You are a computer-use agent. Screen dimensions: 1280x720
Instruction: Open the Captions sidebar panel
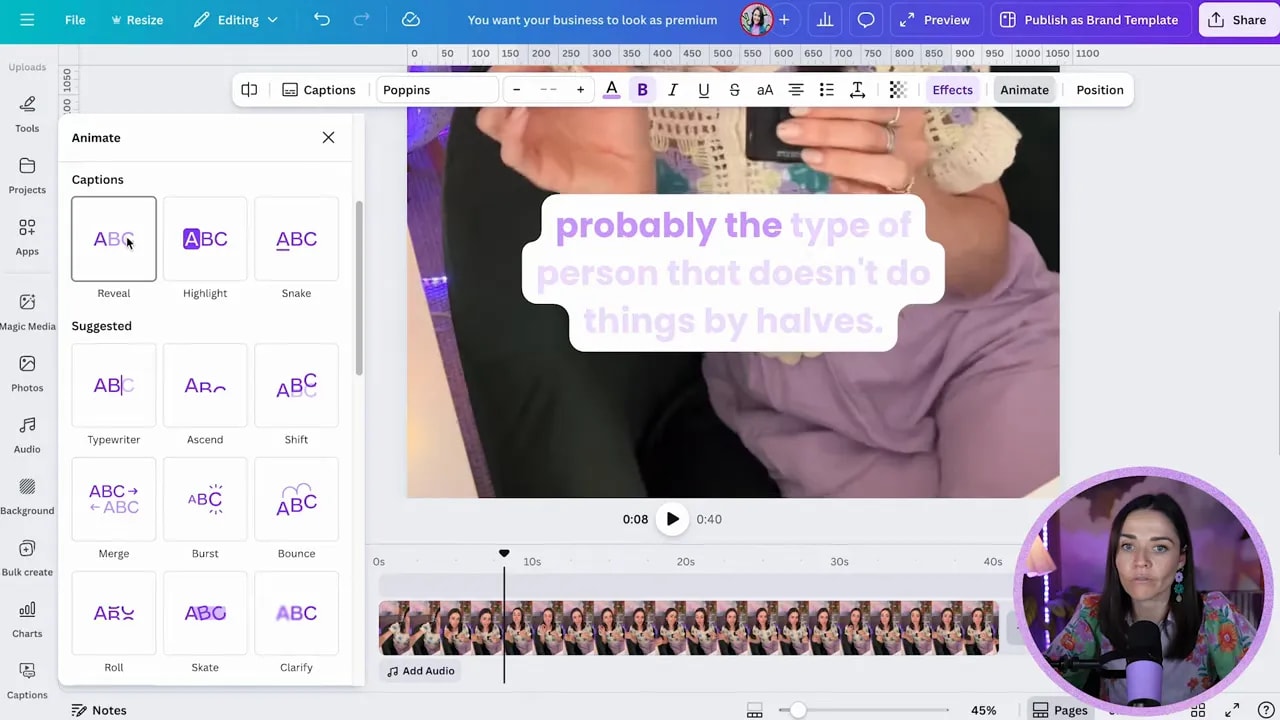[27, 681]
